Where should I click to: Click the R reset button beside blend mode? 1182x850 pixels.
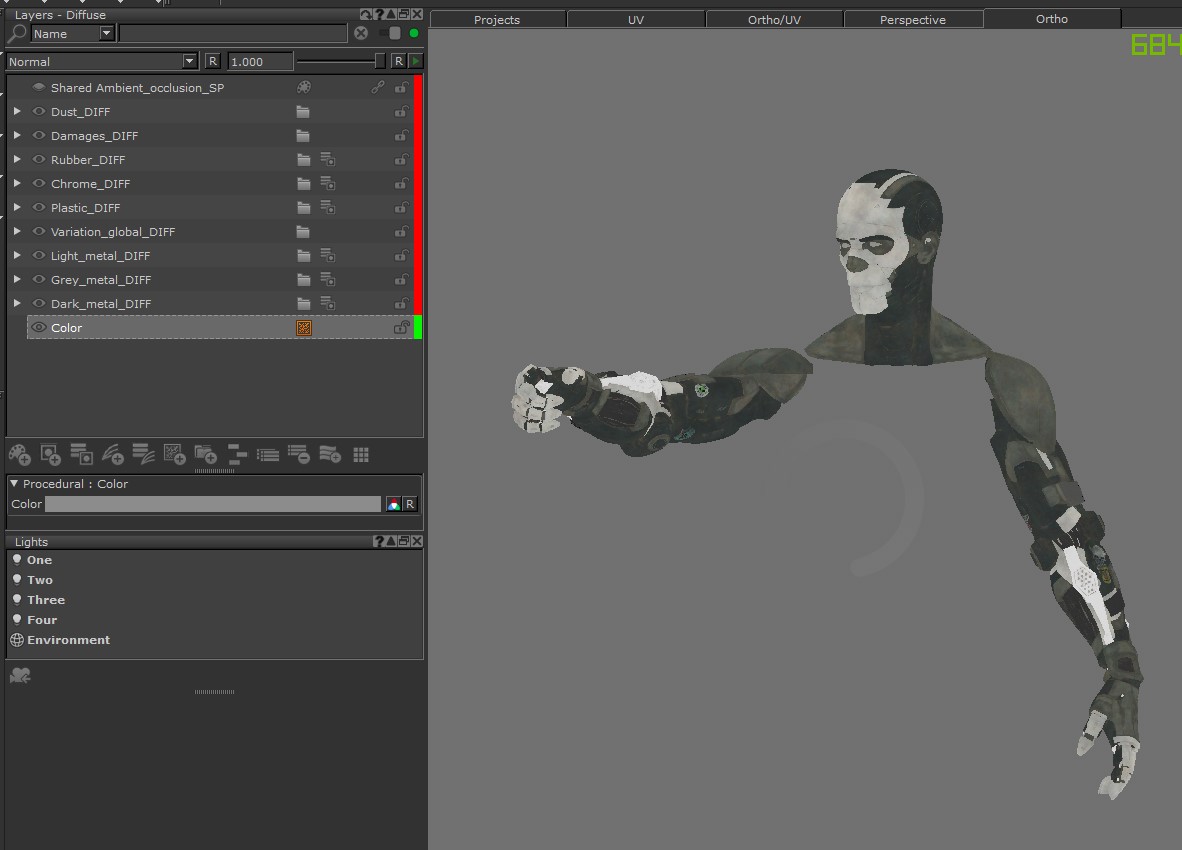[212, 62]
